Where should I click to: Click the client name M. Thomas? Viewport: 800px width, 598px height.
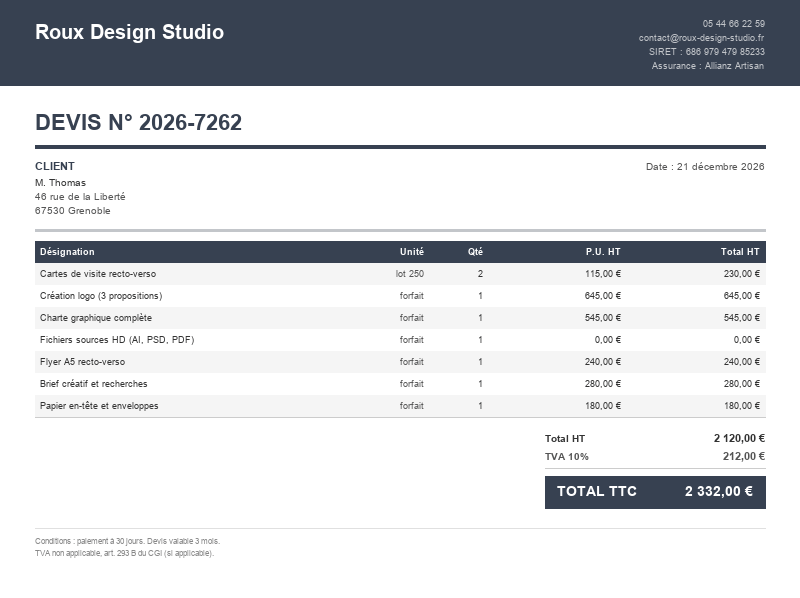60,183
